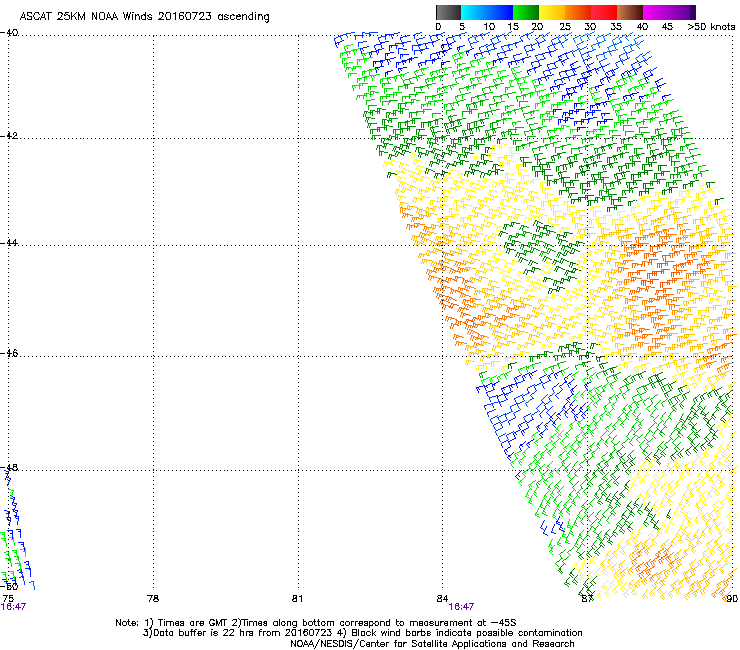Screen dimensions: 740x650
Task: Click the legend value '25' under color bar
Action: pyautogui.click(x=565, y=27)
